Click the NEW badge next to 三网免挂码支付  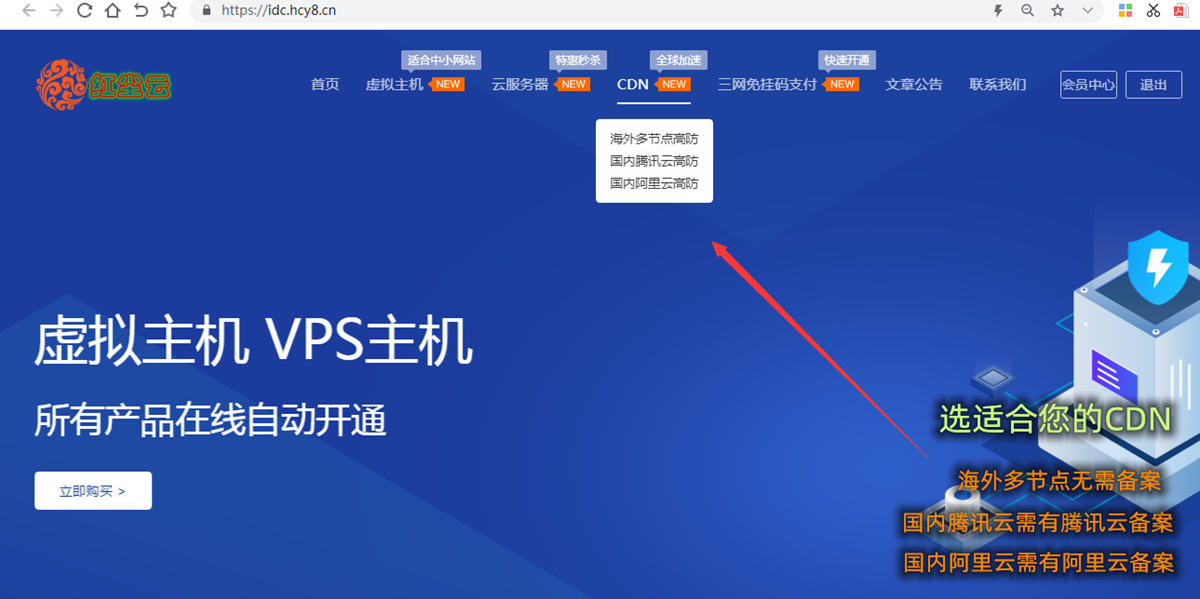coord(841,84)
